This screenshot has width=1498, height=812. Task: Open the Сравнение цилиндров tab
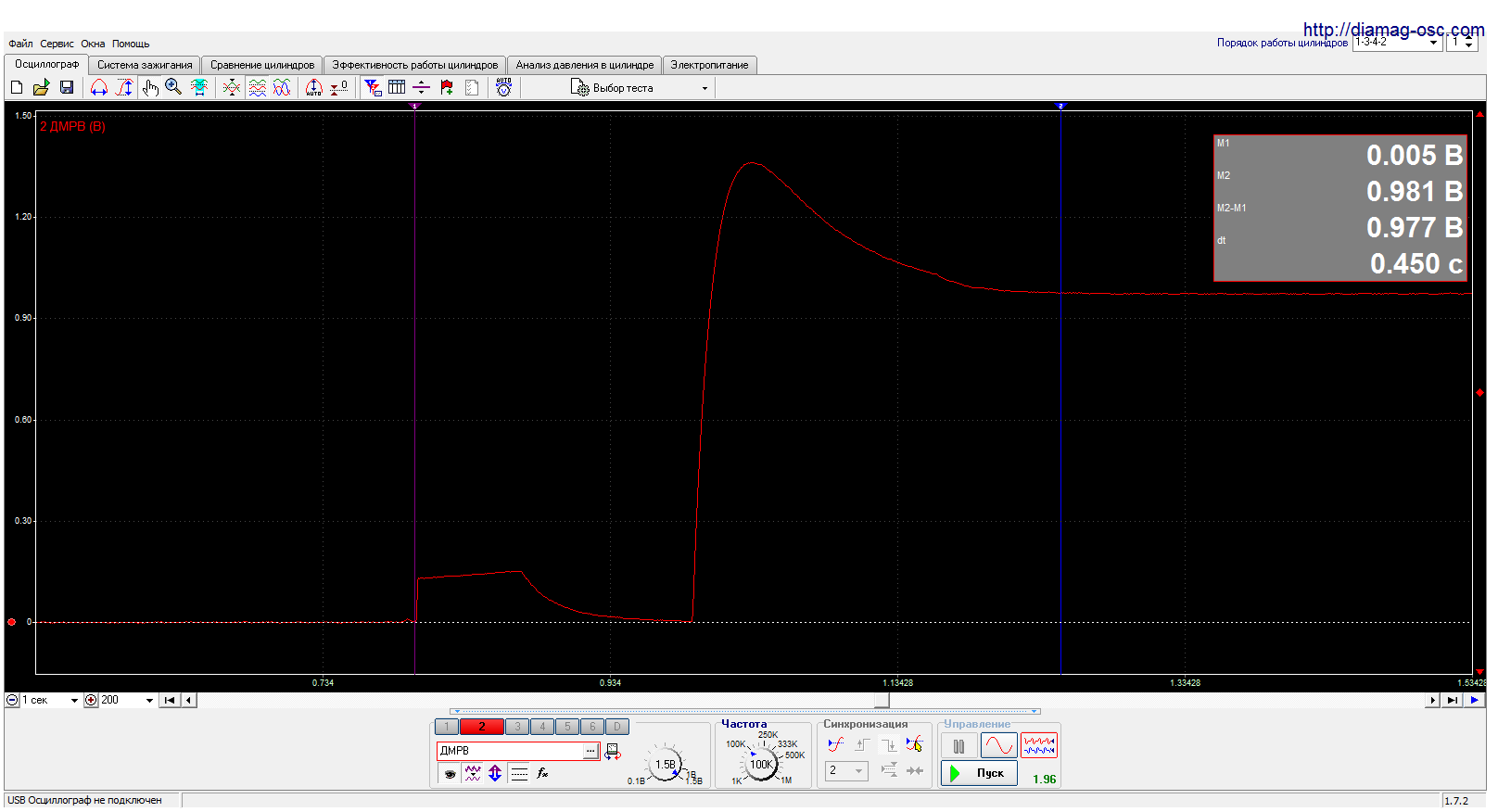[262, 65]
